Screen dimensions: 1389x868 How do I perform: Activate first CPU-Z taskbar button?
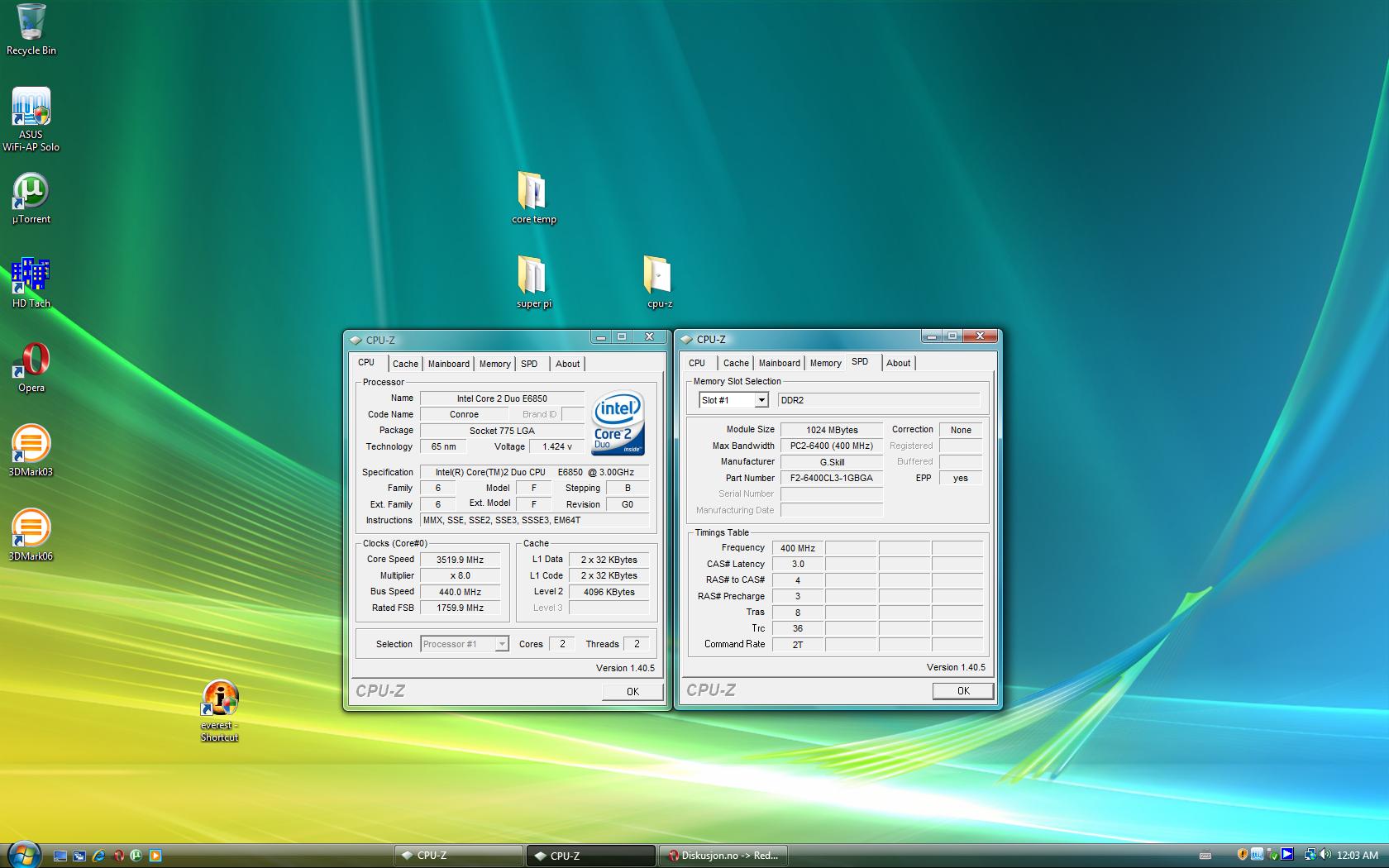458,856
